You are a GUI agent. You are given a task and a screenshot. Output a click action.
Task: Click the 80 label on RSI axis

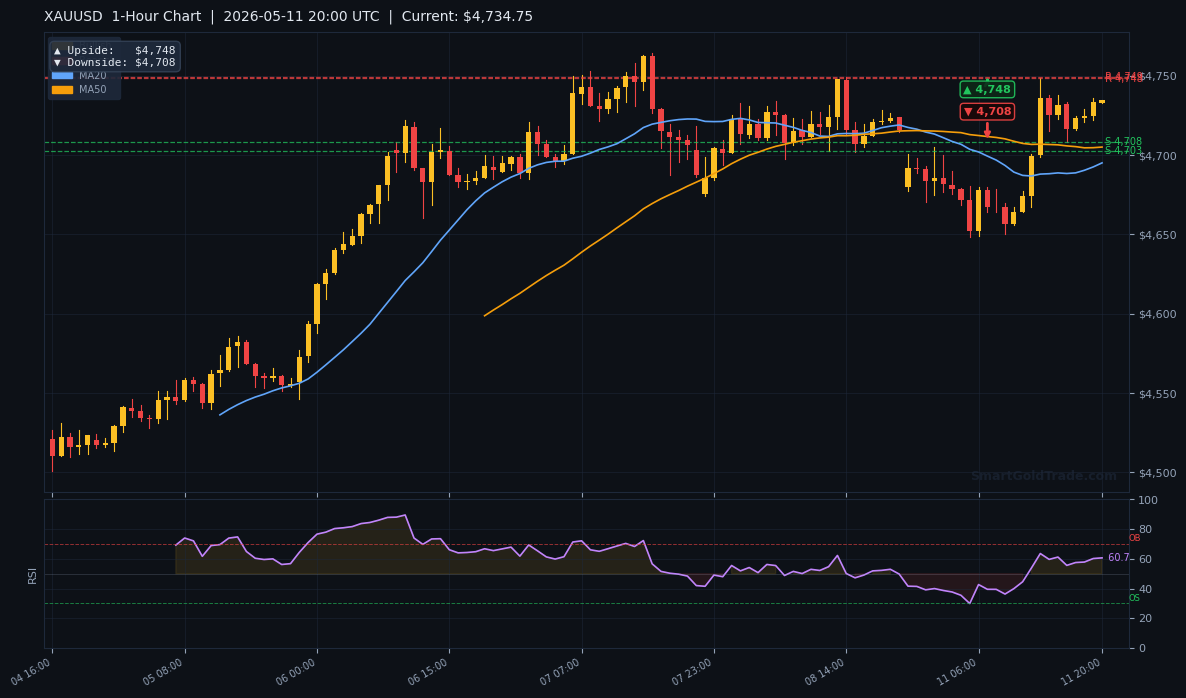(1145, 529)
